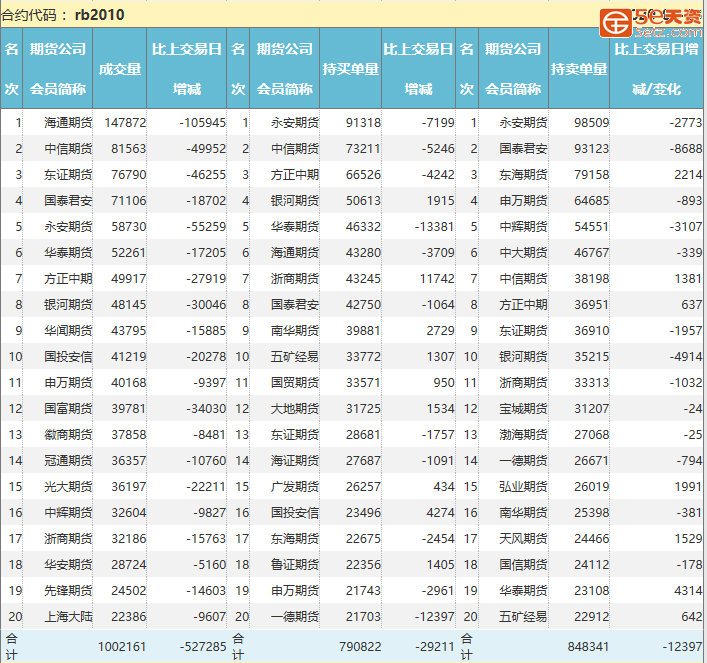Select 东海期货 with short position 79158
Image resolution: width=707 pixels, height=663 pixels.
click(x=523, y=175)
